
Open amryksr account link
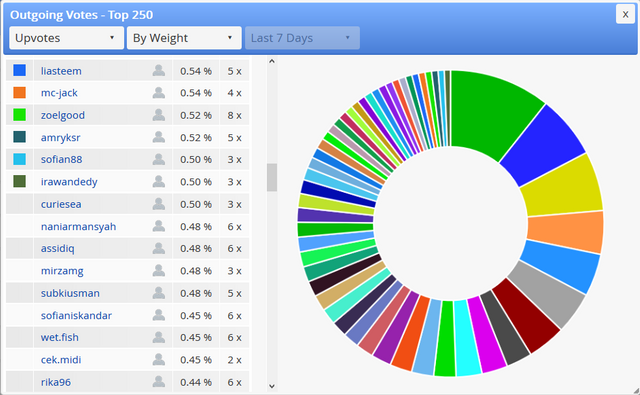[x=60, y=138]
